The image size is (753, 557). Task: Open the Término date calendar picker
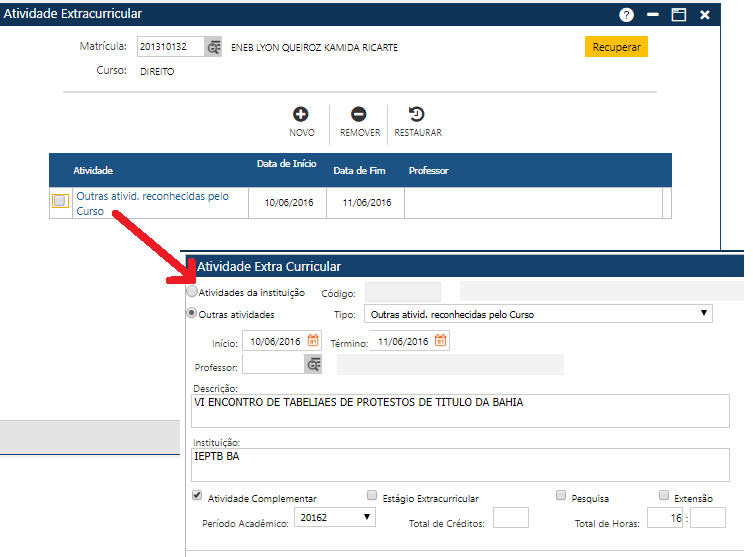click(441, 341)
